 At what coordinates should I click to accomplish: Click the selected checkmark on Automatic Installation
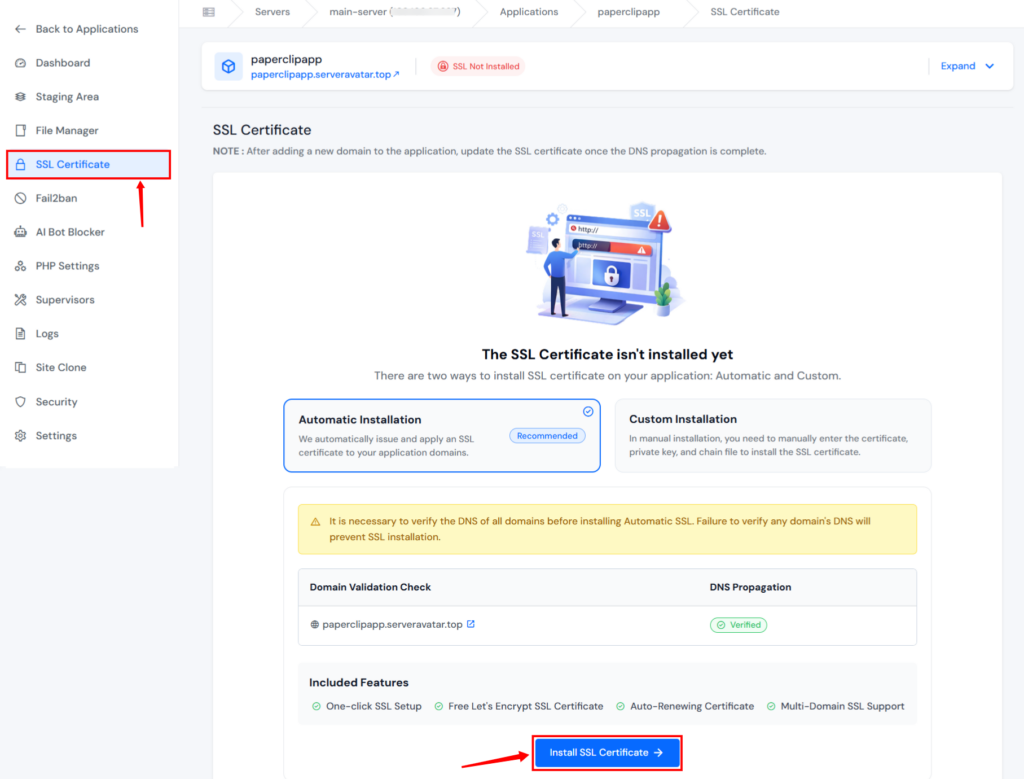pyautogui.click(x=588, y=411)
